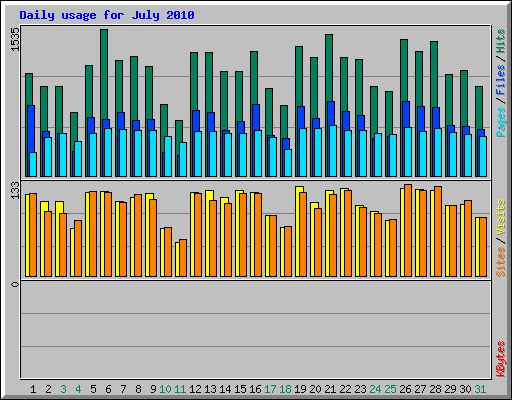
Task: Click the orange Sites bar for day 11
Action: click(x=183, y=258)
